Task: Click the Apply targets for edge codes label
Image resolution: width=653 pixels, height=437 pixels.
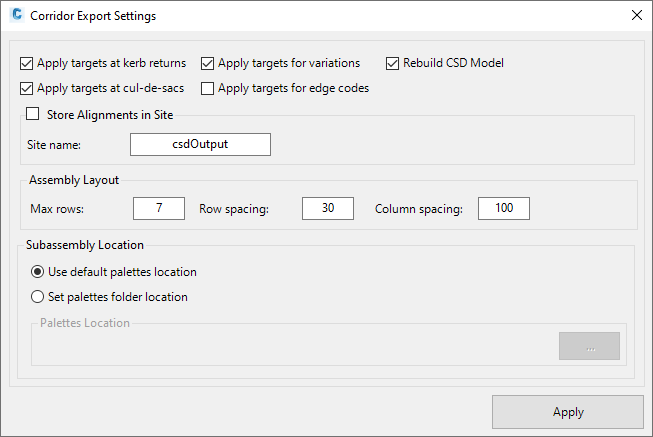Action: pyautogui.click(x=294, y=88)
